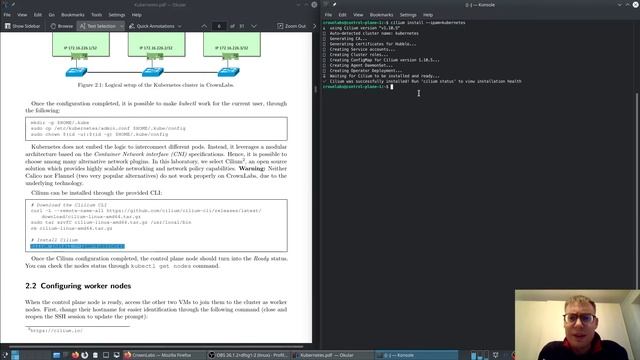Open Konsole Settings menu

point(408,15)
